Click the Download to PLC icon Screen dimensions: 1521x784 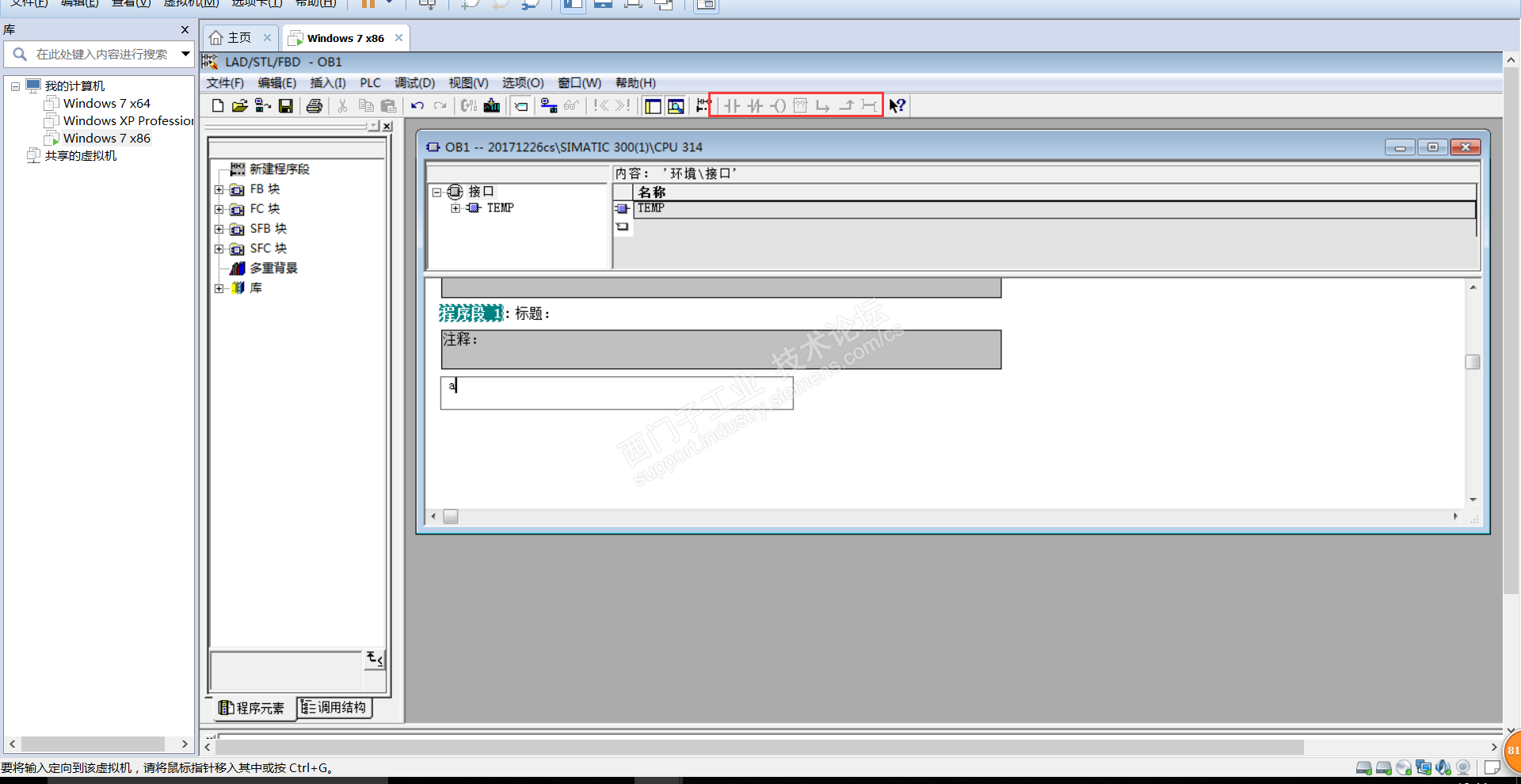492,105
